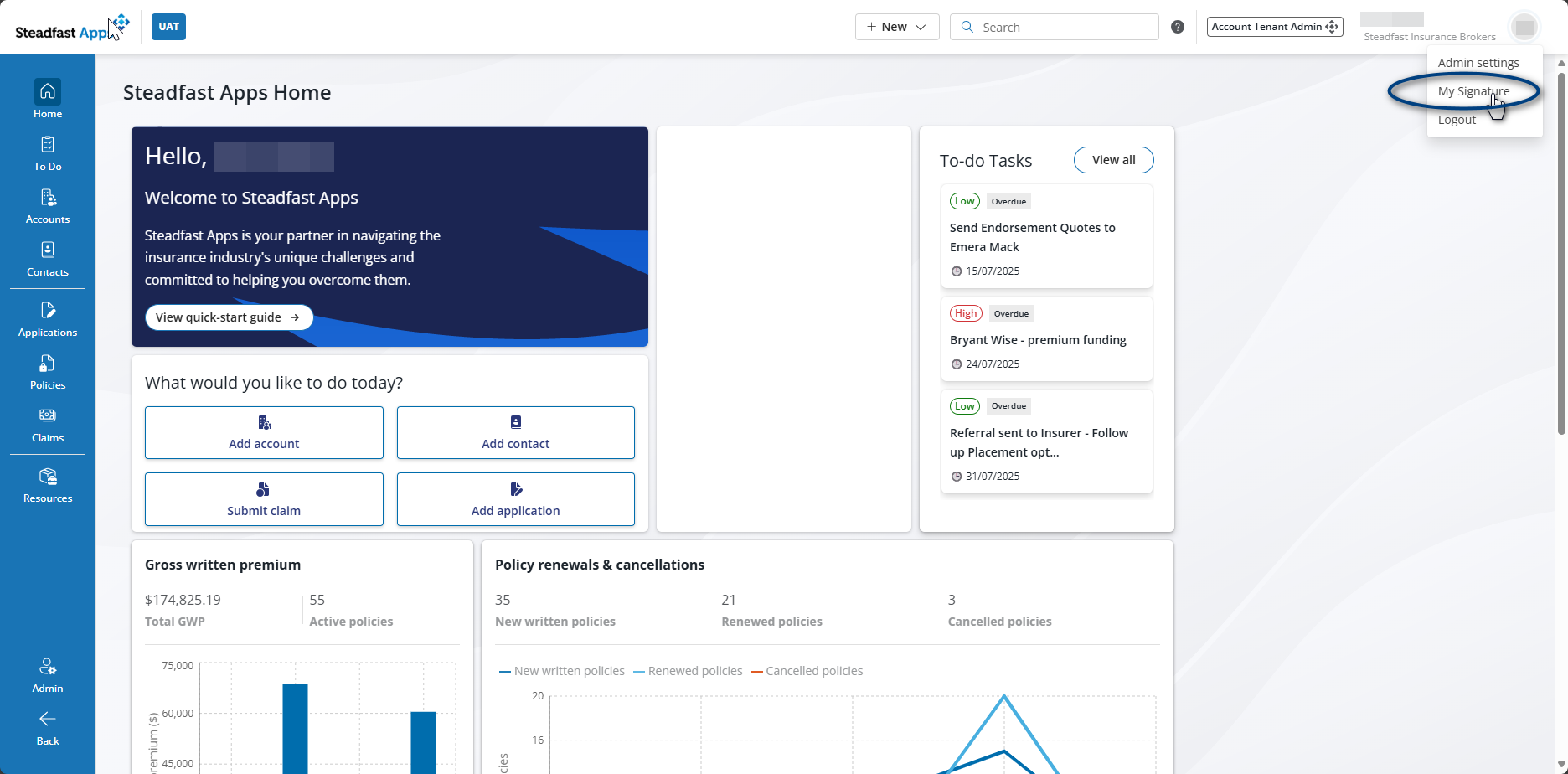The height and width of the screenshot is (774, 1568).
Task: Click the Add application button
Action: pos(516,499)
